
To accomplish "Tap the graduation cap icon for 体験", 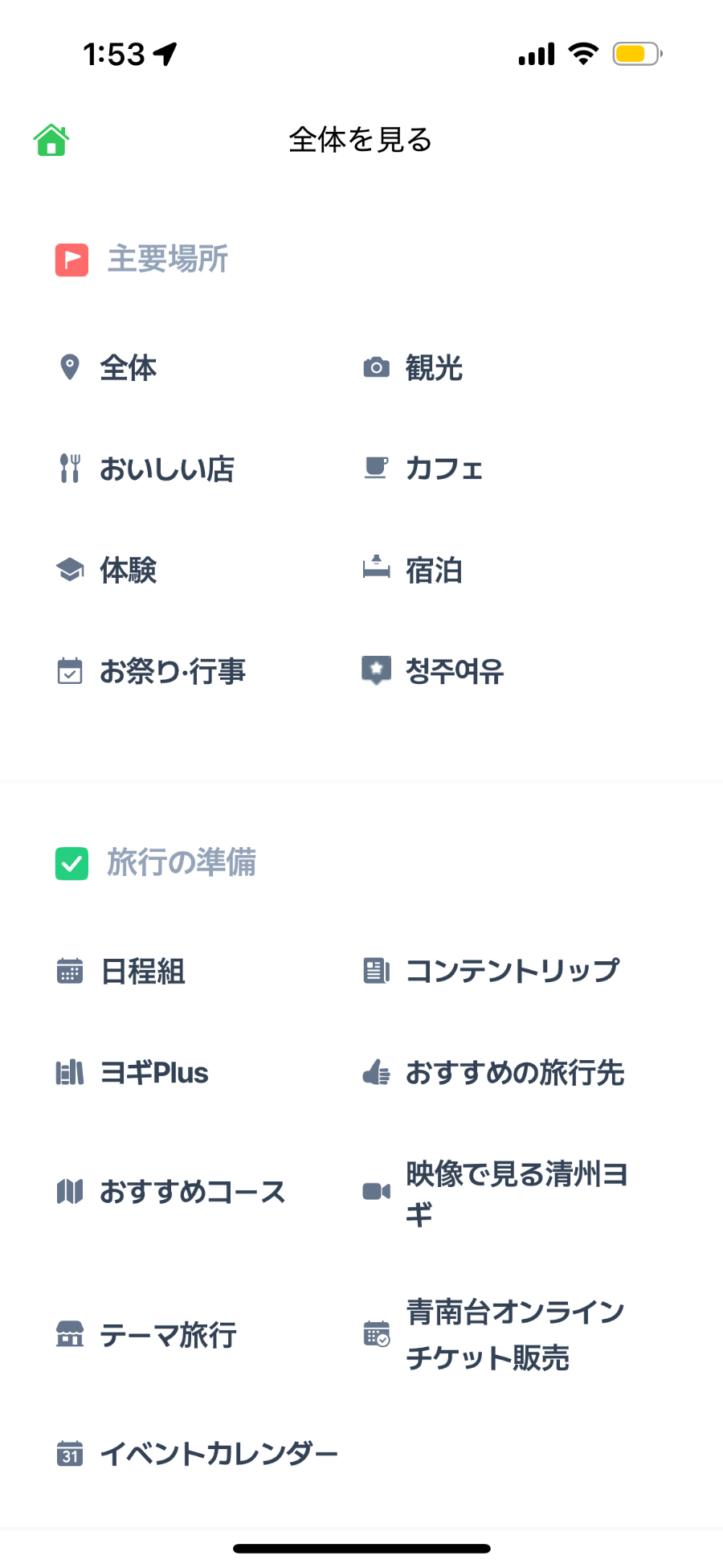I will (70, 570).
